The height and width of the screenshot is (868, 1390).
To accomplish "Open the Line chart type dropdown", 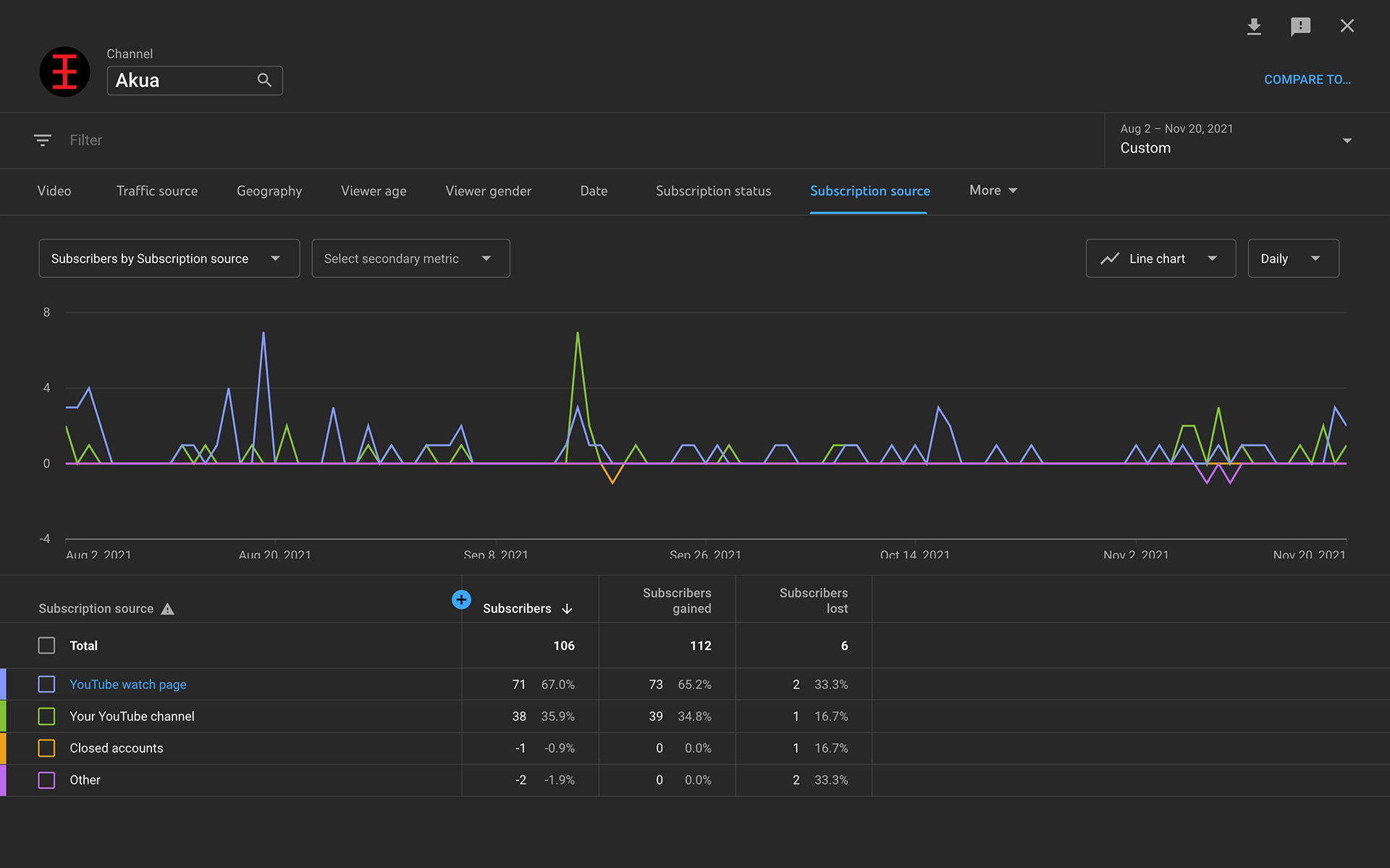I will click(x=1161, y=258).
